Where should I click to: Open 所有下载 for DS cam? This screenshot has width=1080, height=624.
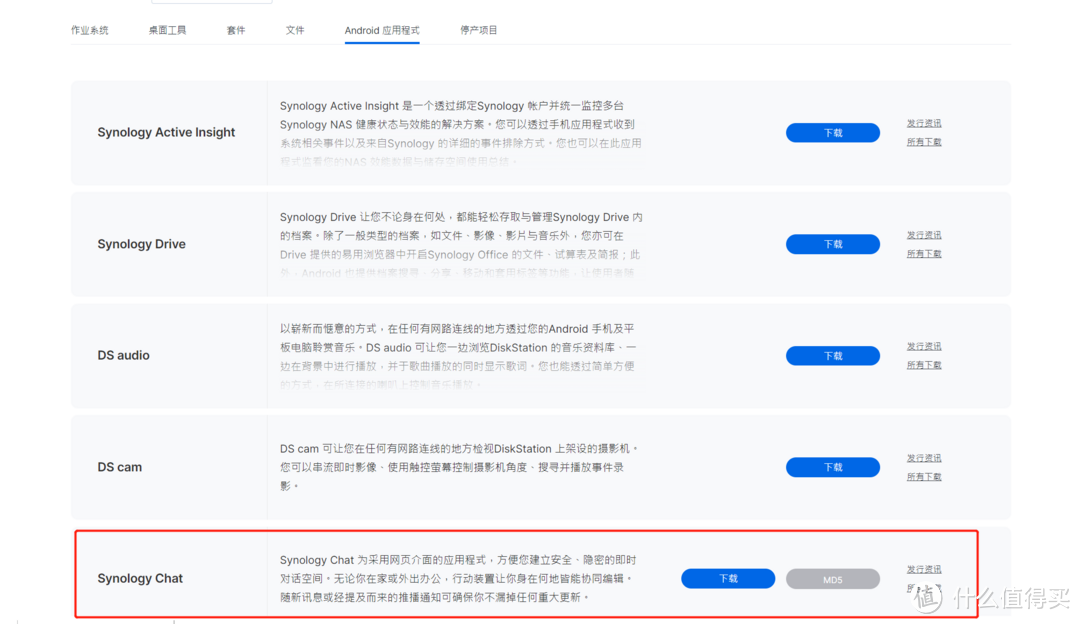point(923,476)
